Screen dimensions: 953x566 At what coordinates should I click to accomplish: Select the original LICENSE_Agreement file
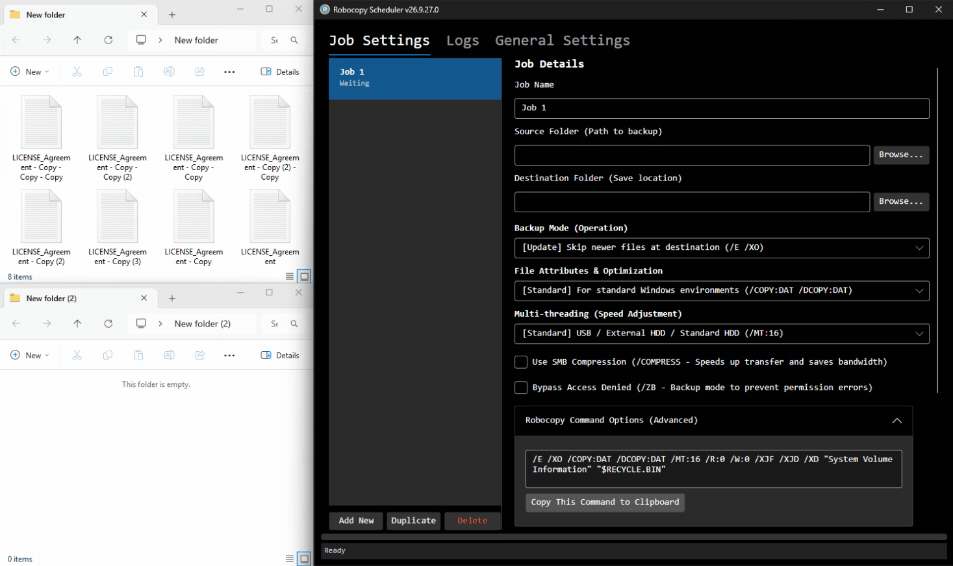(270, 228)
